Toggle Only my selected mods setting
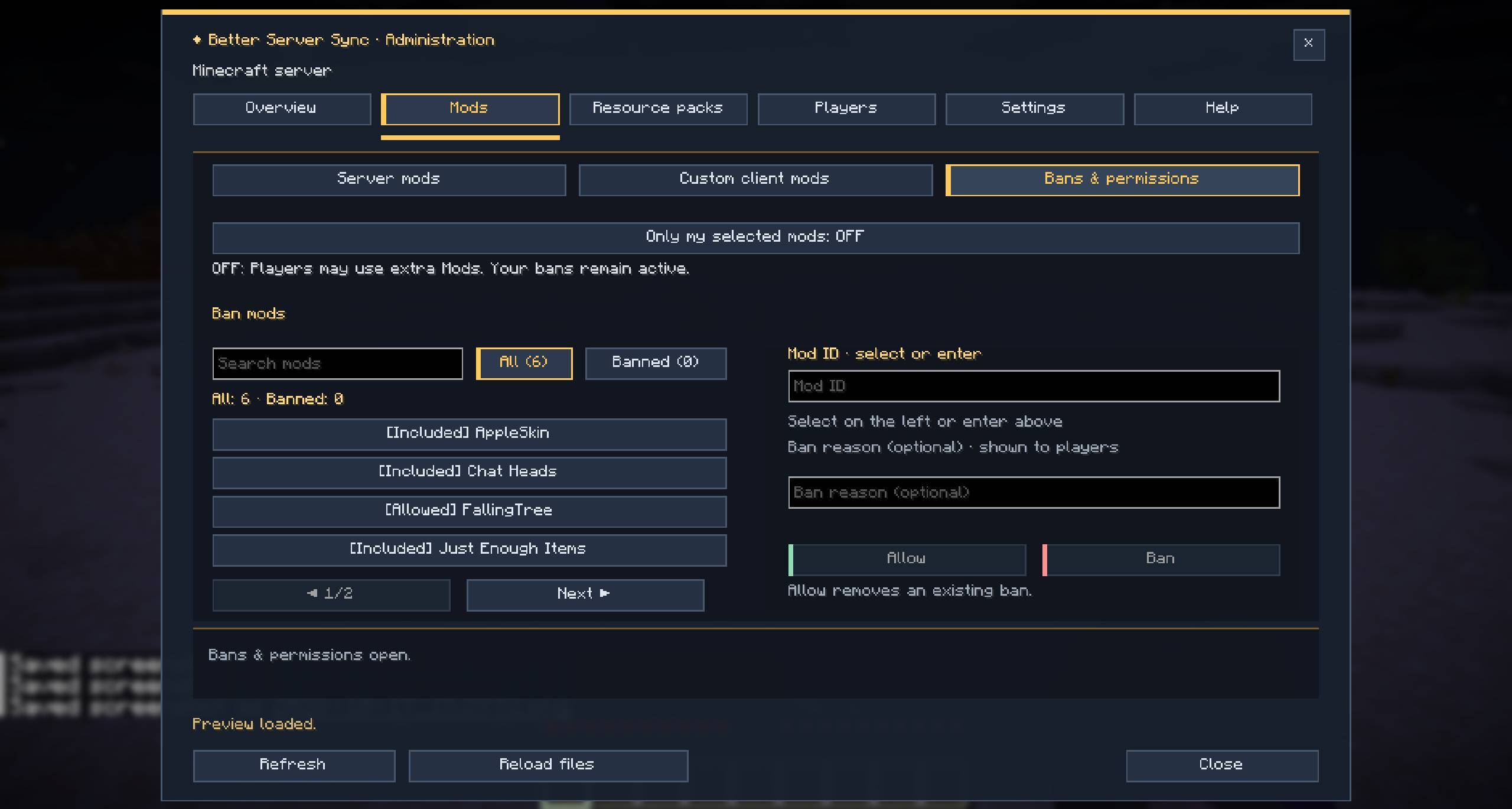The image size is (1512, 809). point(755,238)
